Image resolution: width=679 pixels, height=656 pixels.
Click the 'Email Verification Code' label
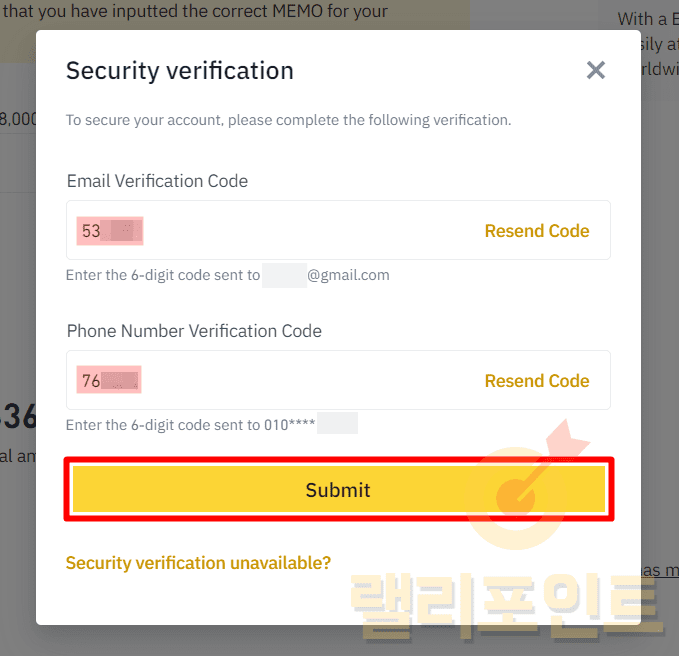[157, 181]
